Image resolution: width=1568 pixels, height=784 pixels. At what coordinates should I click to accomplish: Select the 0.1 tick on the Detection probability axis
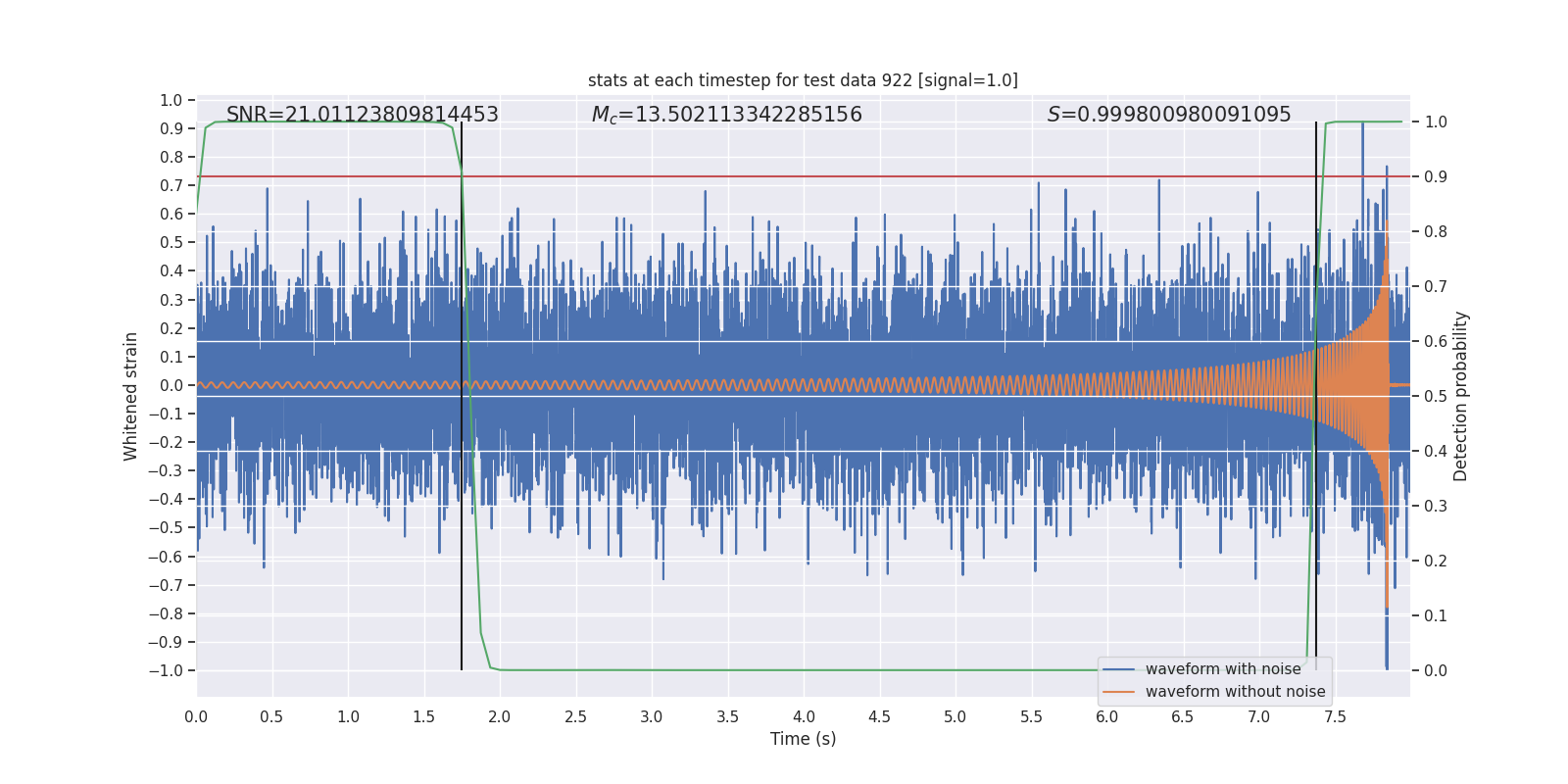click(1436, 616)
